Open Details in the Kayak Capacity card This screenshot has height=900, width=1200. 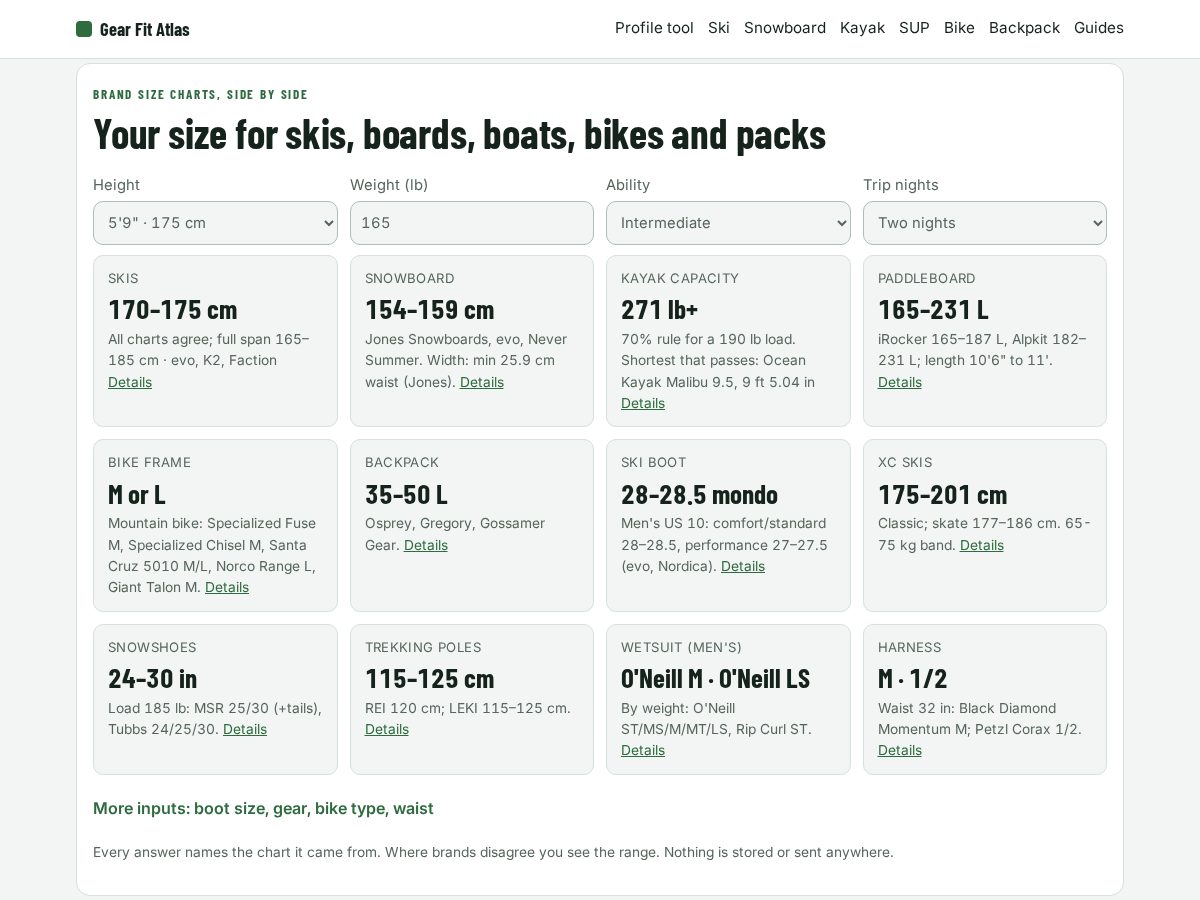pos(643,403)
